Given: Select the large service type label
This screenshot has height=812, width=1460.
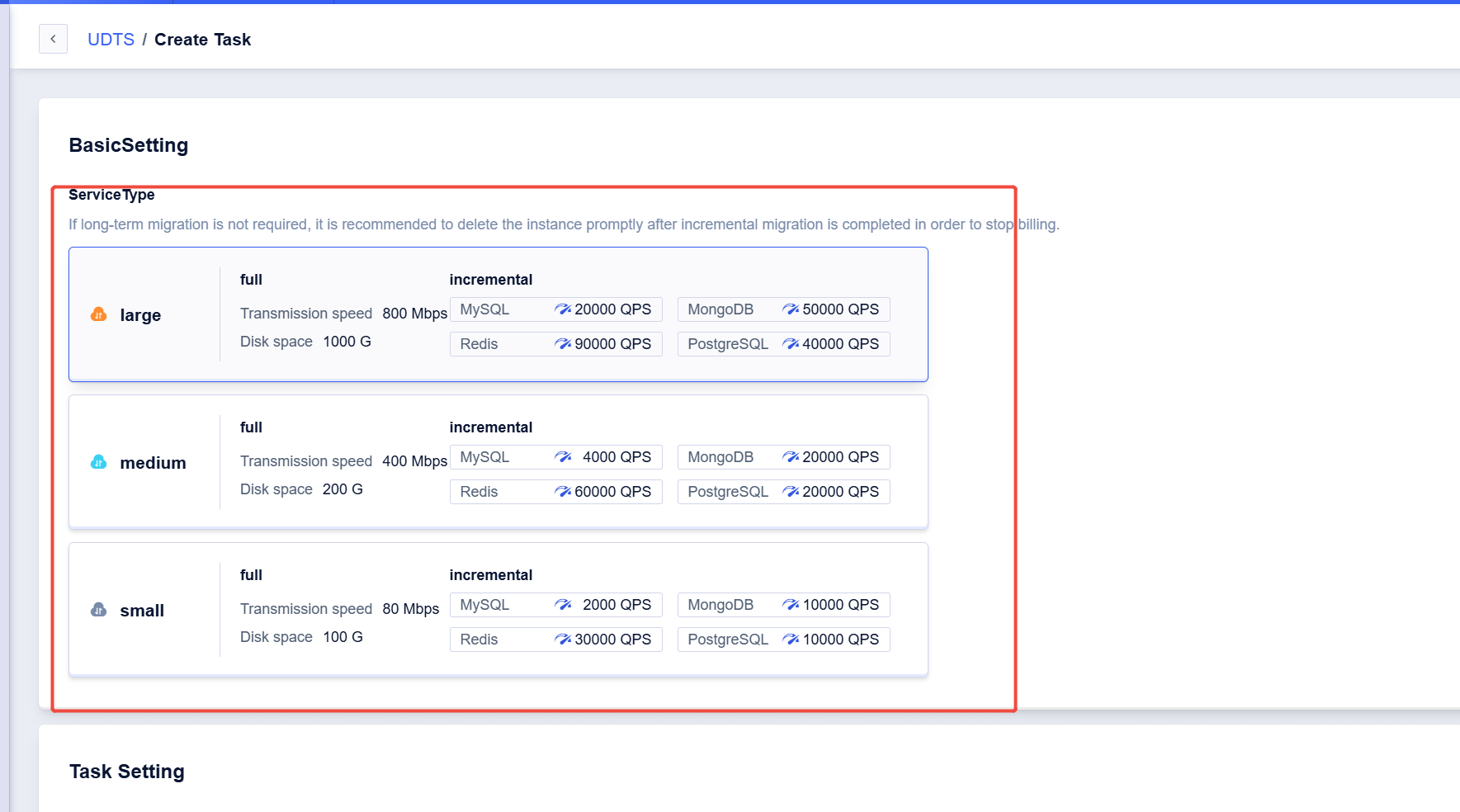Looking at the screenshot, I should [x=140, y=315].
